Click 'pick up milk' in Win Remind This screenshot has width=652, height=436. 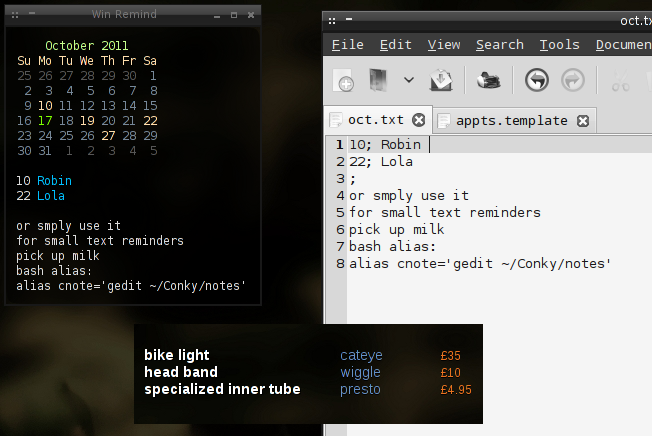[x=58, y=256]
